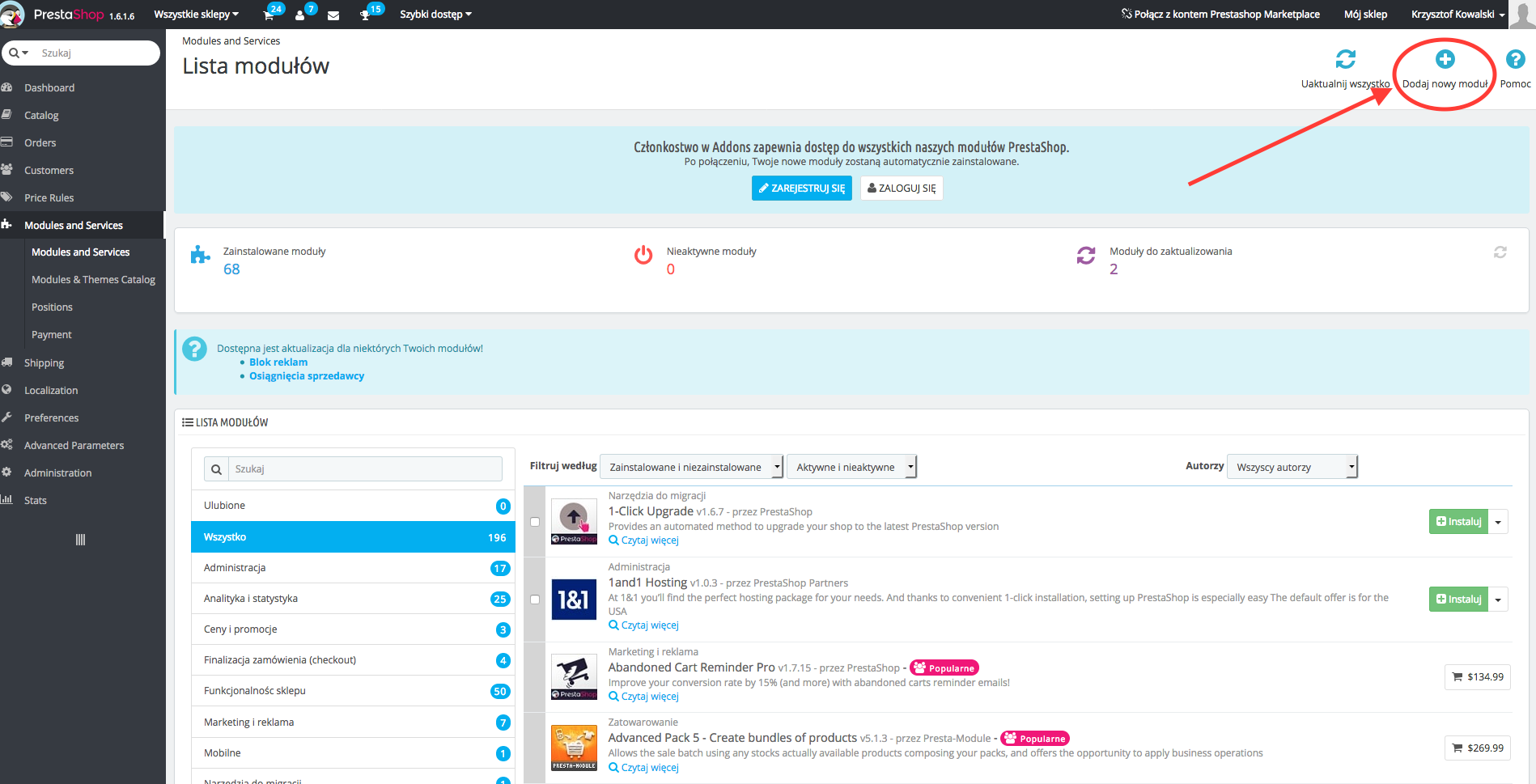Screen dimensions: 1536x784
Task: Open Pomoc help question mark icon
Action: coord(1515,60)
